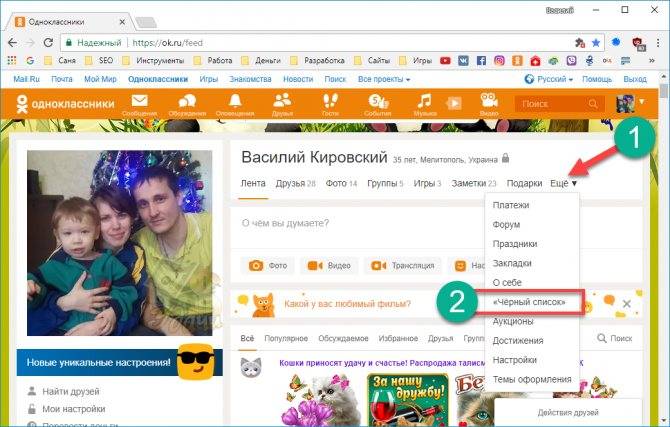Open Friends icon in orange navigation bar

282,102
